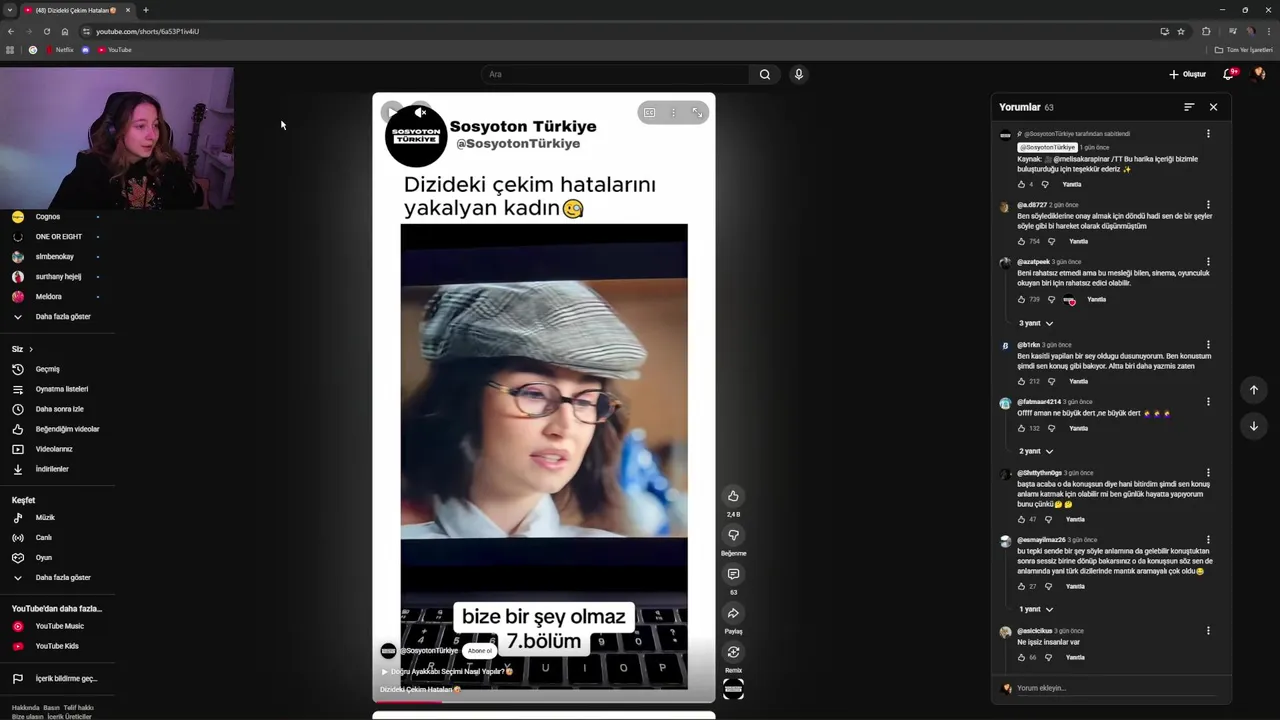Open YouTube Music link in sidebar
This screenshot has height=720, width=1280.
pyautogui.click(x=60, y=627)
